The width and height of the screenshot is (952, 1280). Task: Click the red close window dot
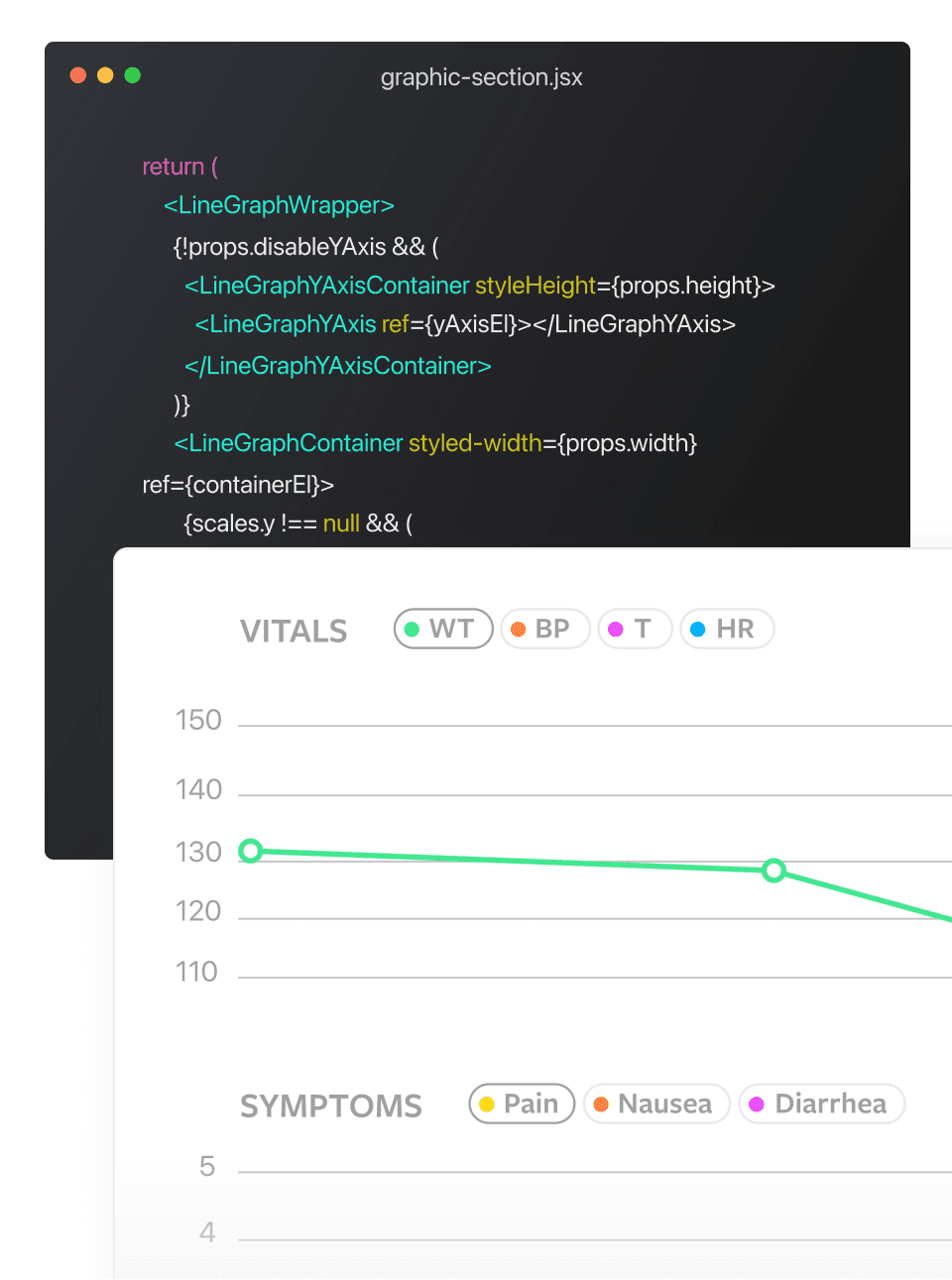click(x=78, y=75)
